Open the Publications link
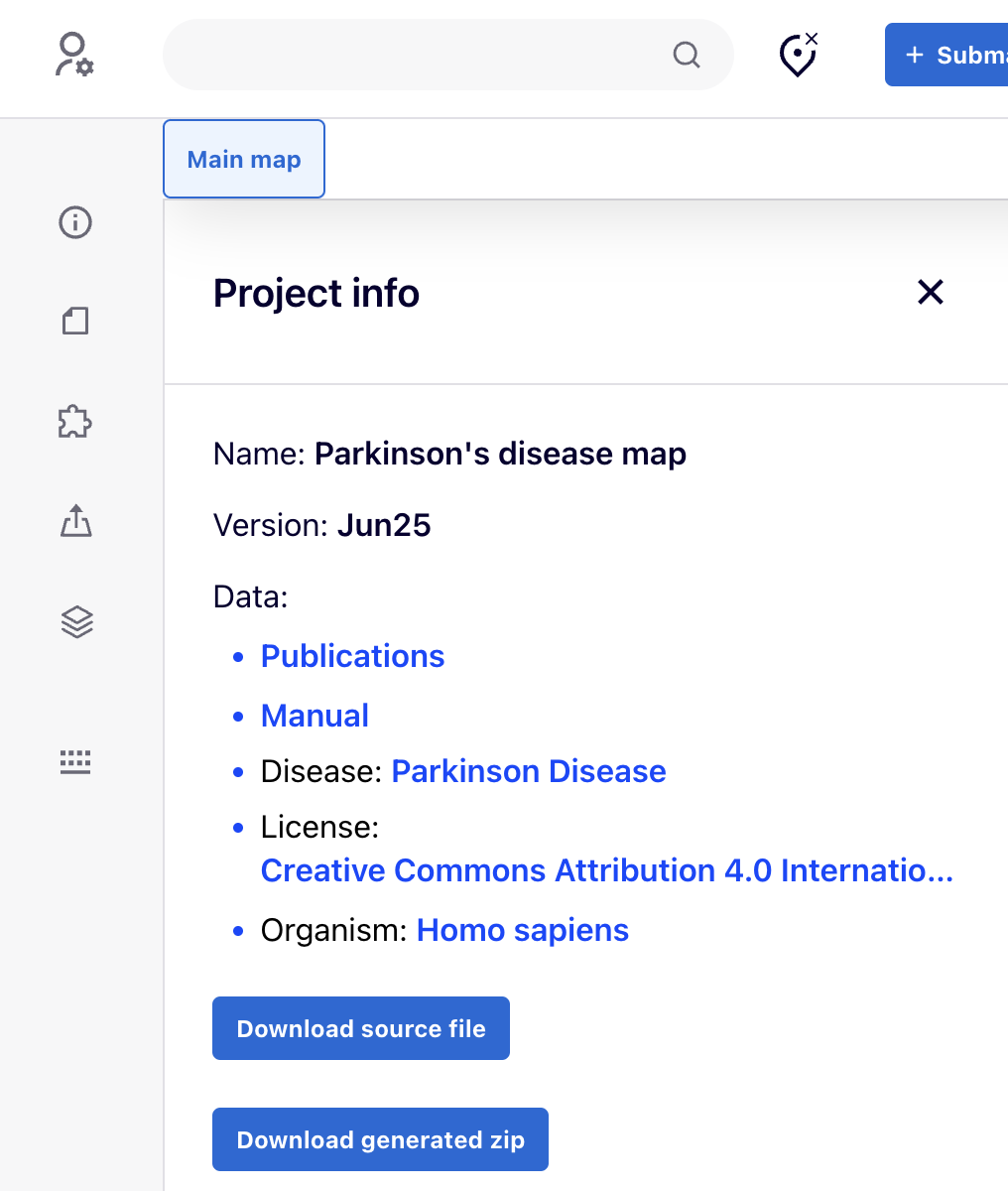The image size is (1008, 1191). click(x=352, y=656)
